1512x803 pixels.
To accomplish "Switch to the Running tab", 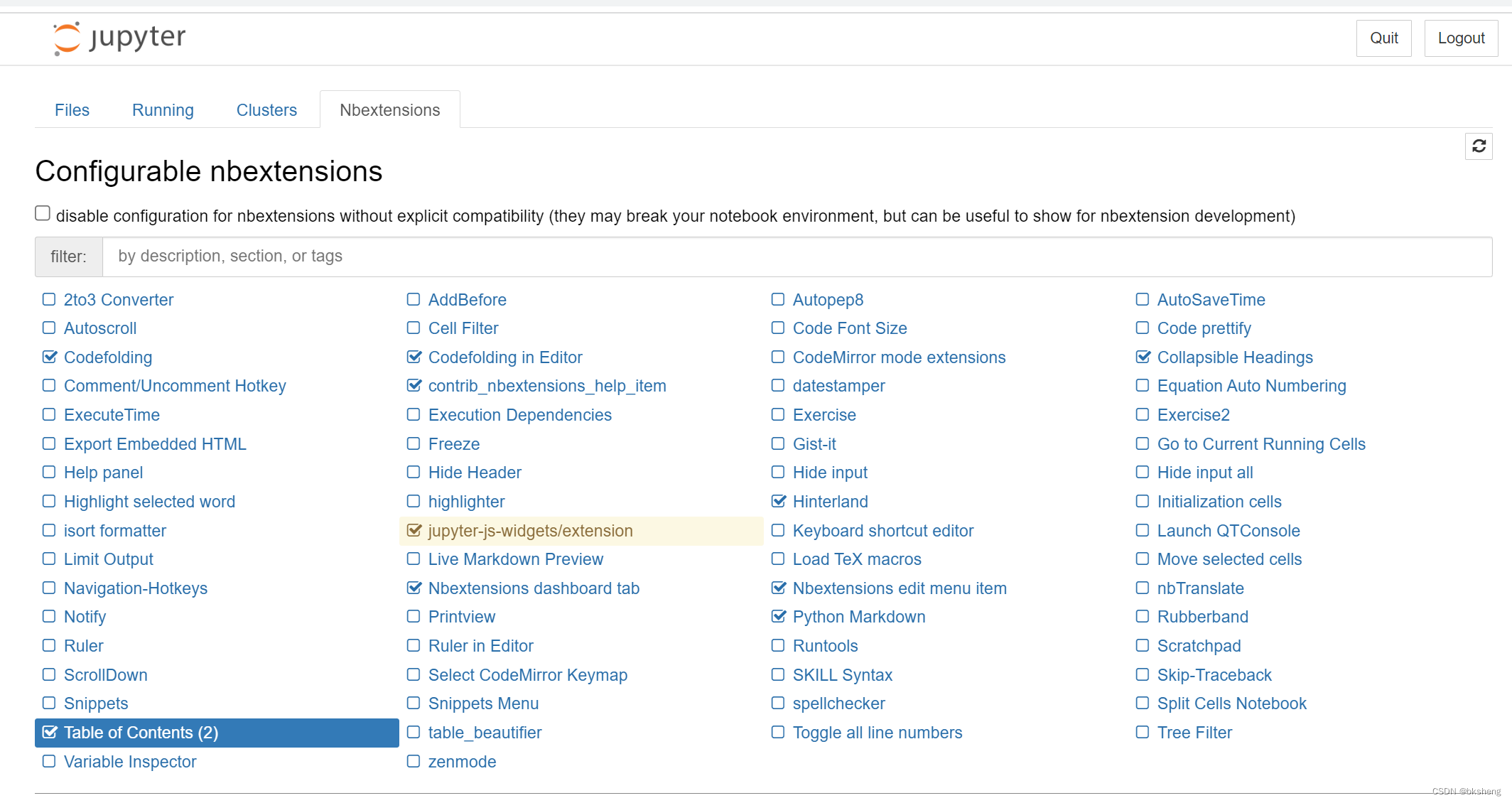I will 162,109.
